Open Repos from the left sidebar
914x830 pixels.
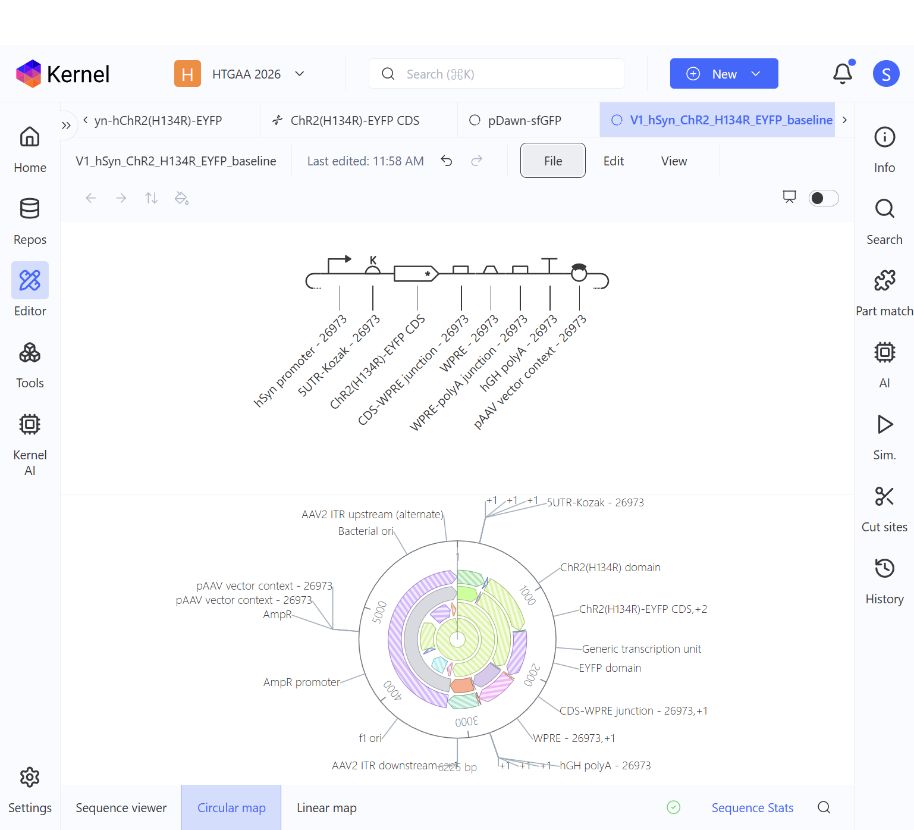30,221
